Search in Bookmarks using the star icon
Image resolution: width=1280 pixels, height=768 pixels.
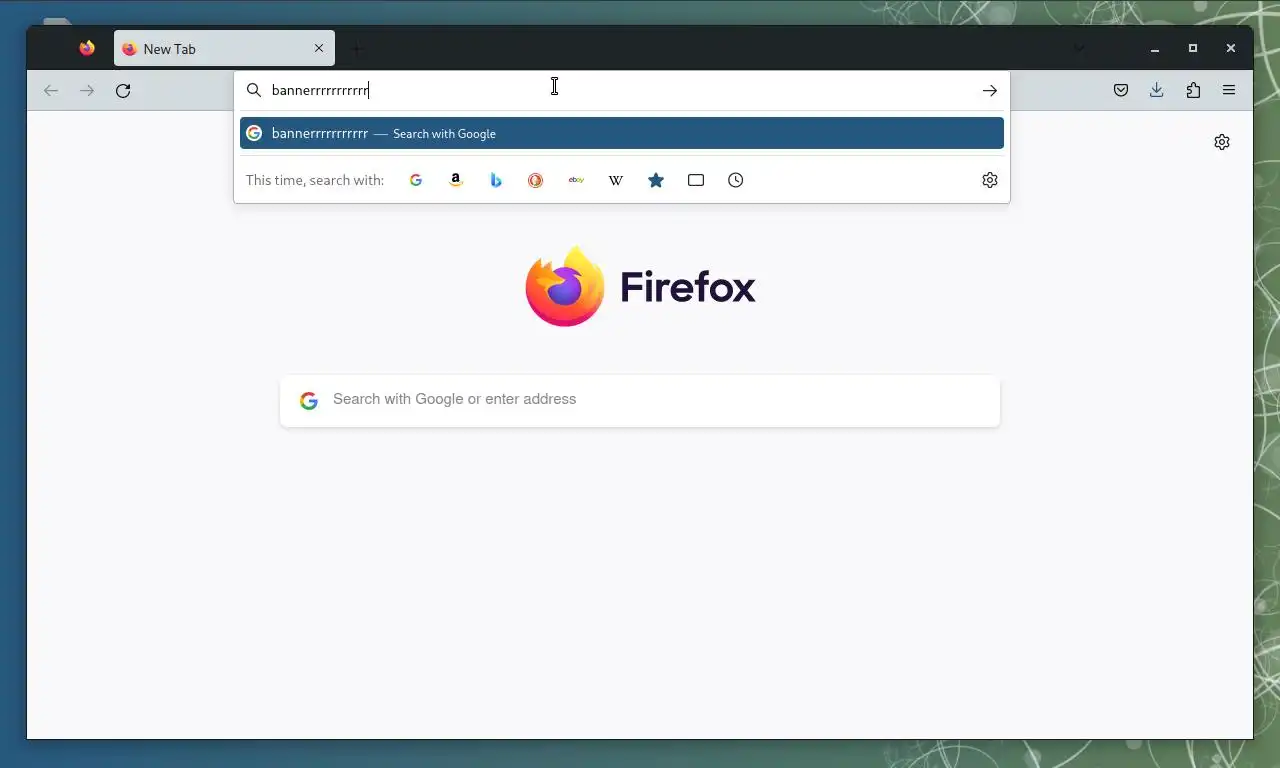coord(656,180)
